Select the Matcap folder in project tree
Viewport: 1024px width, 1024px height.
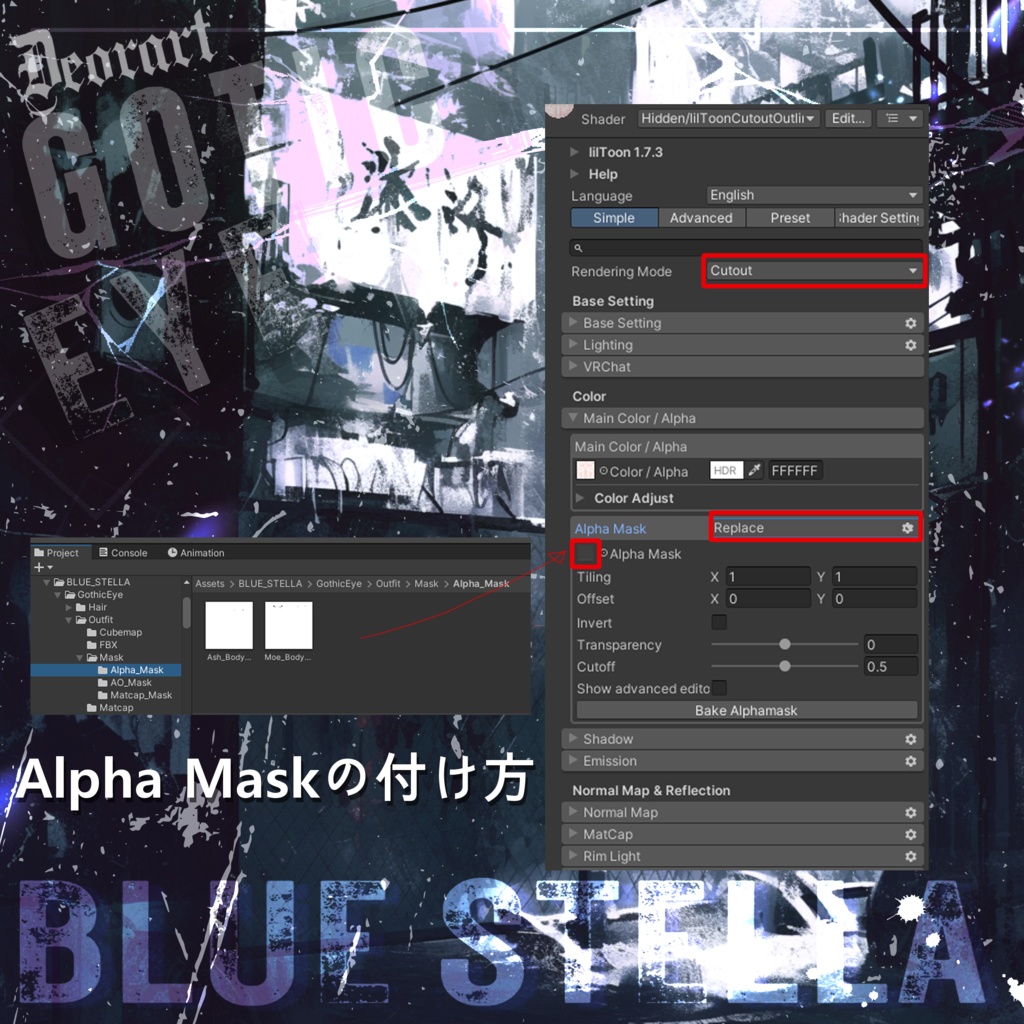[110, 707]
